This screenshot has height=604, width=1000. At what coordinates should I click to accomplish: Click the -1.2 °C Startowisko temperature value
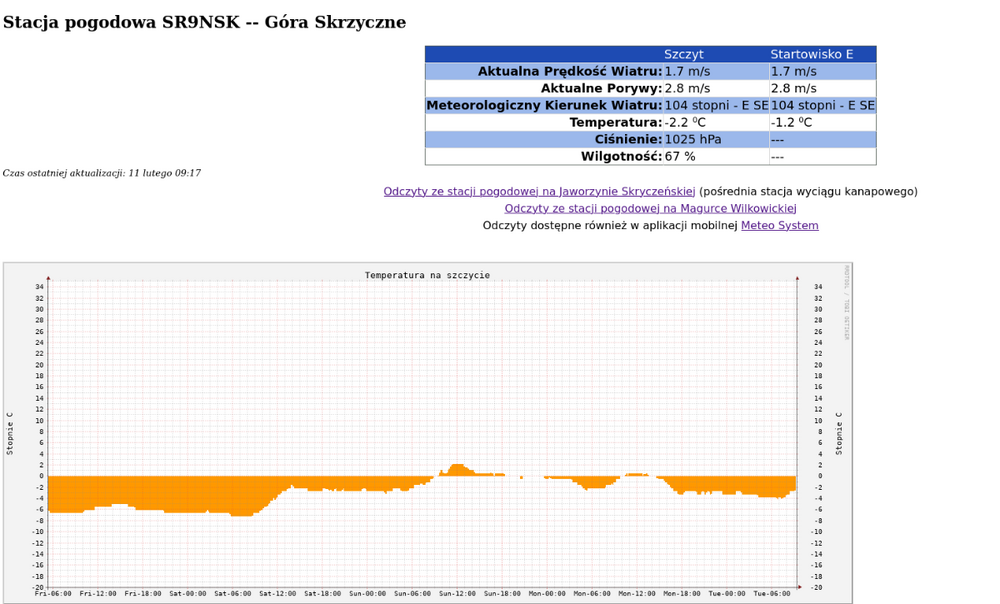point(791,123)
